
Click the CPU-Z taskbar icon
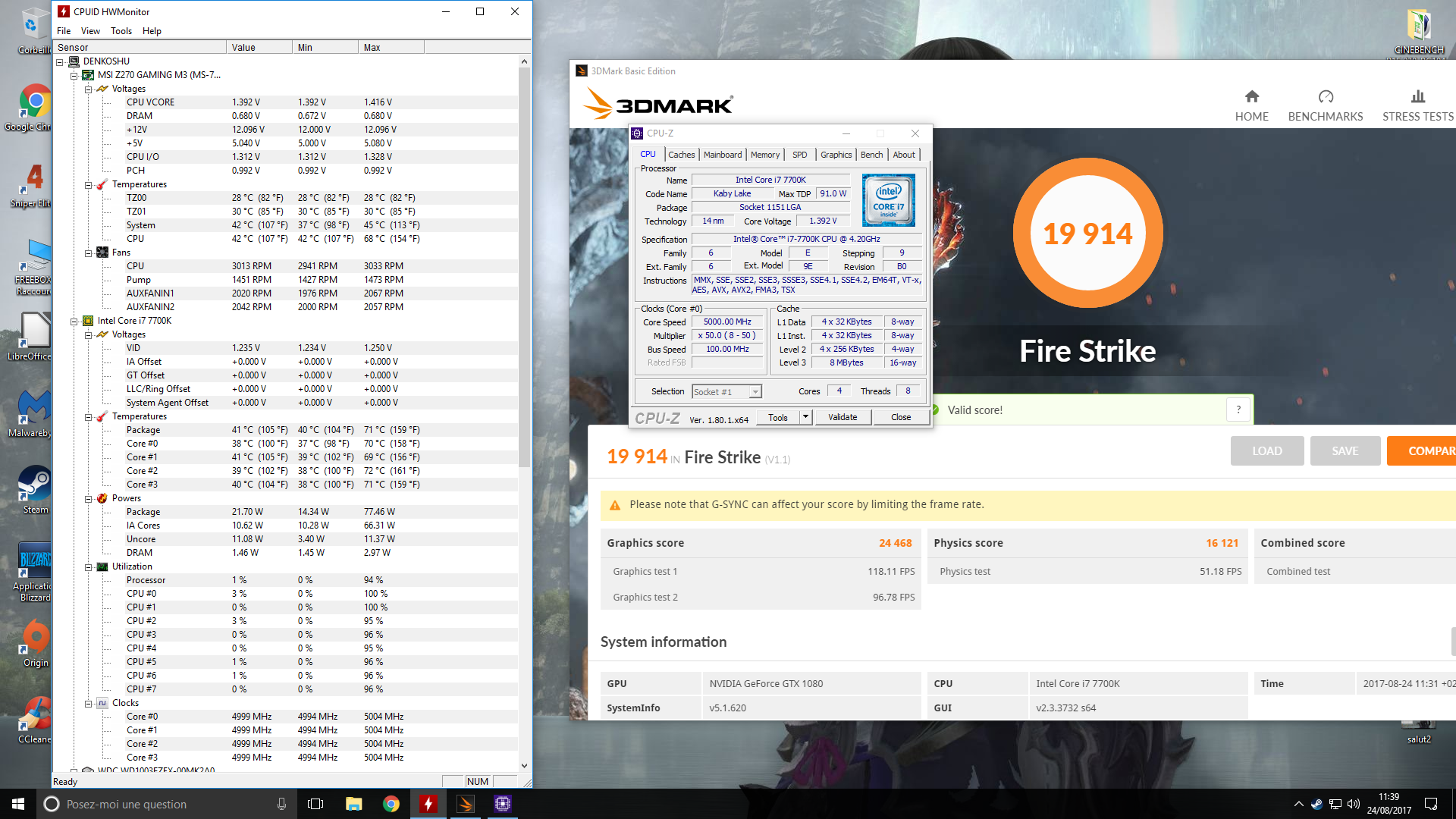[503, 804]
